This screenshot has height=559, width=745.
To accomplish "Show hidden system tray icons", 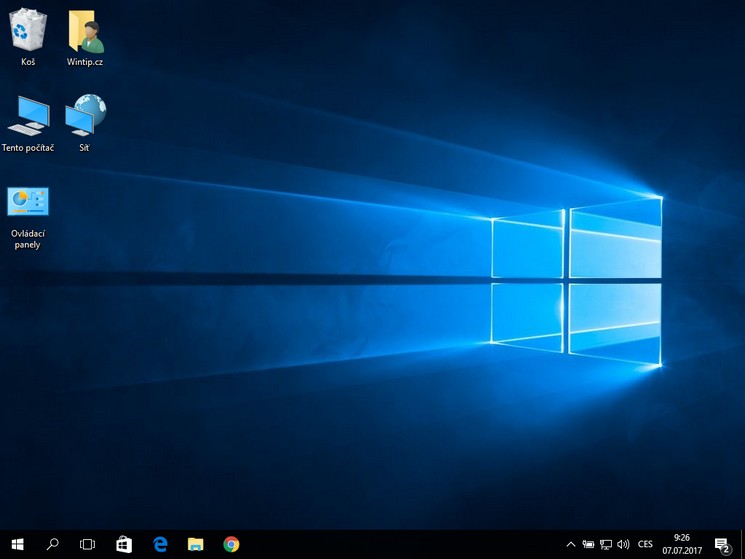I will pyautogui.click(x=571, y=544).
